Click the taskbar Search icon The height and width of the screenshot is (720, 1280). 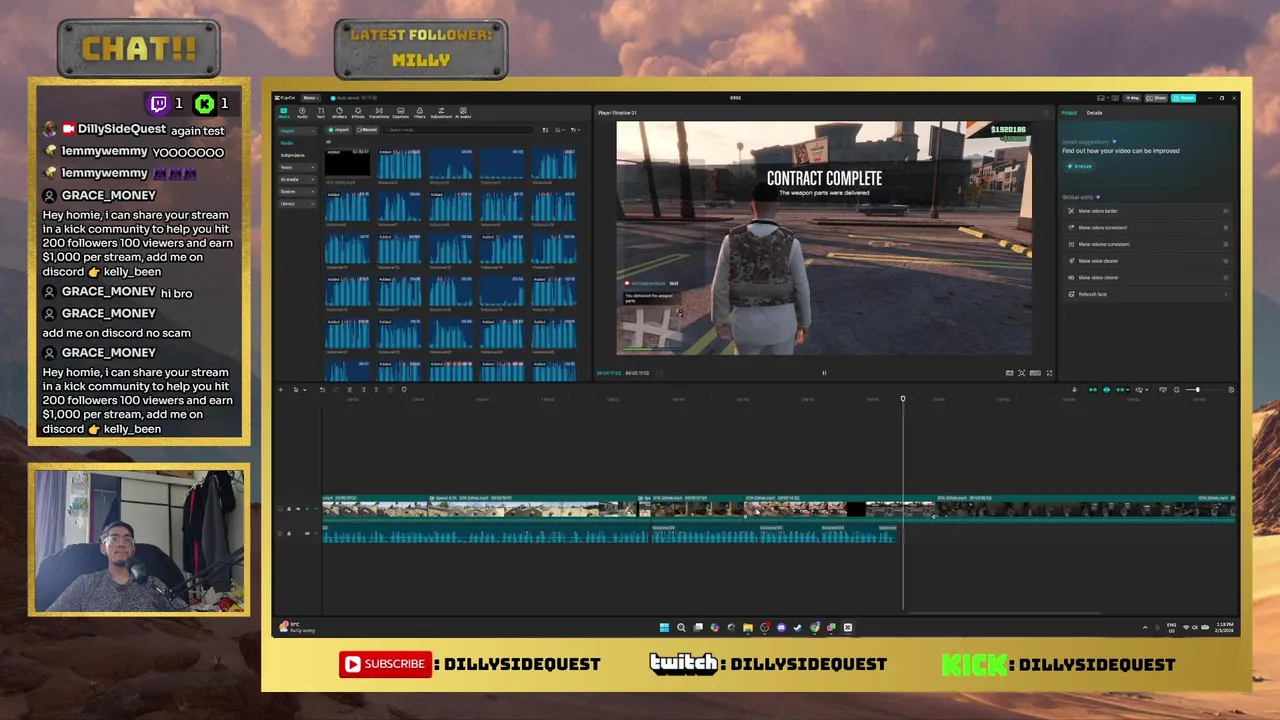tap(681, 628)
